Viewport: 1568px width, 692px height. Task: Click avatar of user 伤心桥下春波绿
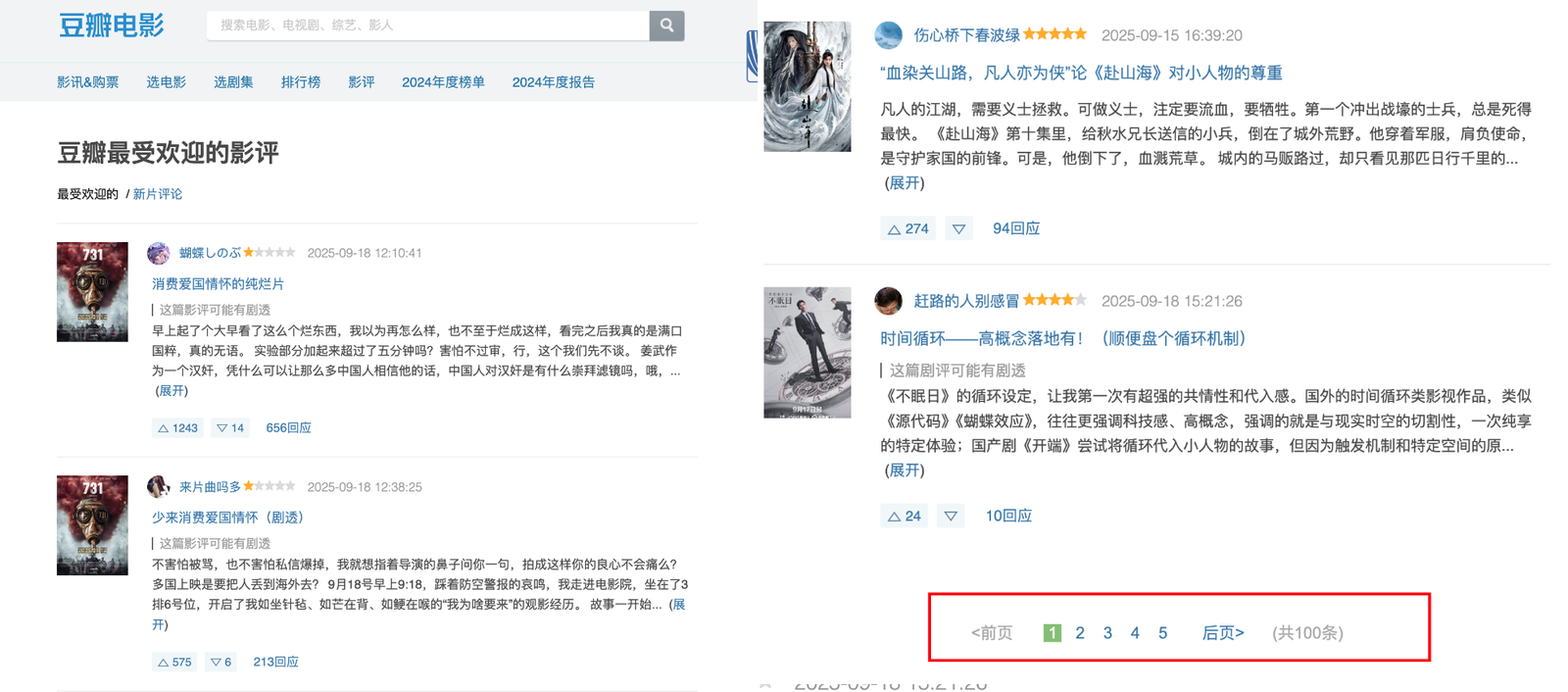click(888, 35)
